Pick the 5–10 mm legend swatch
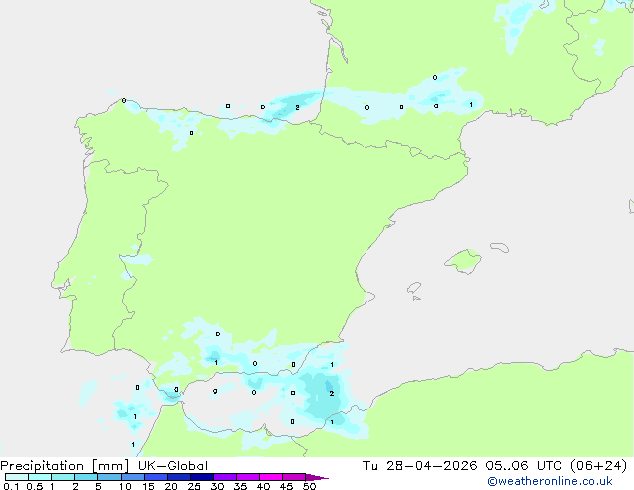 tap(109, 477)
